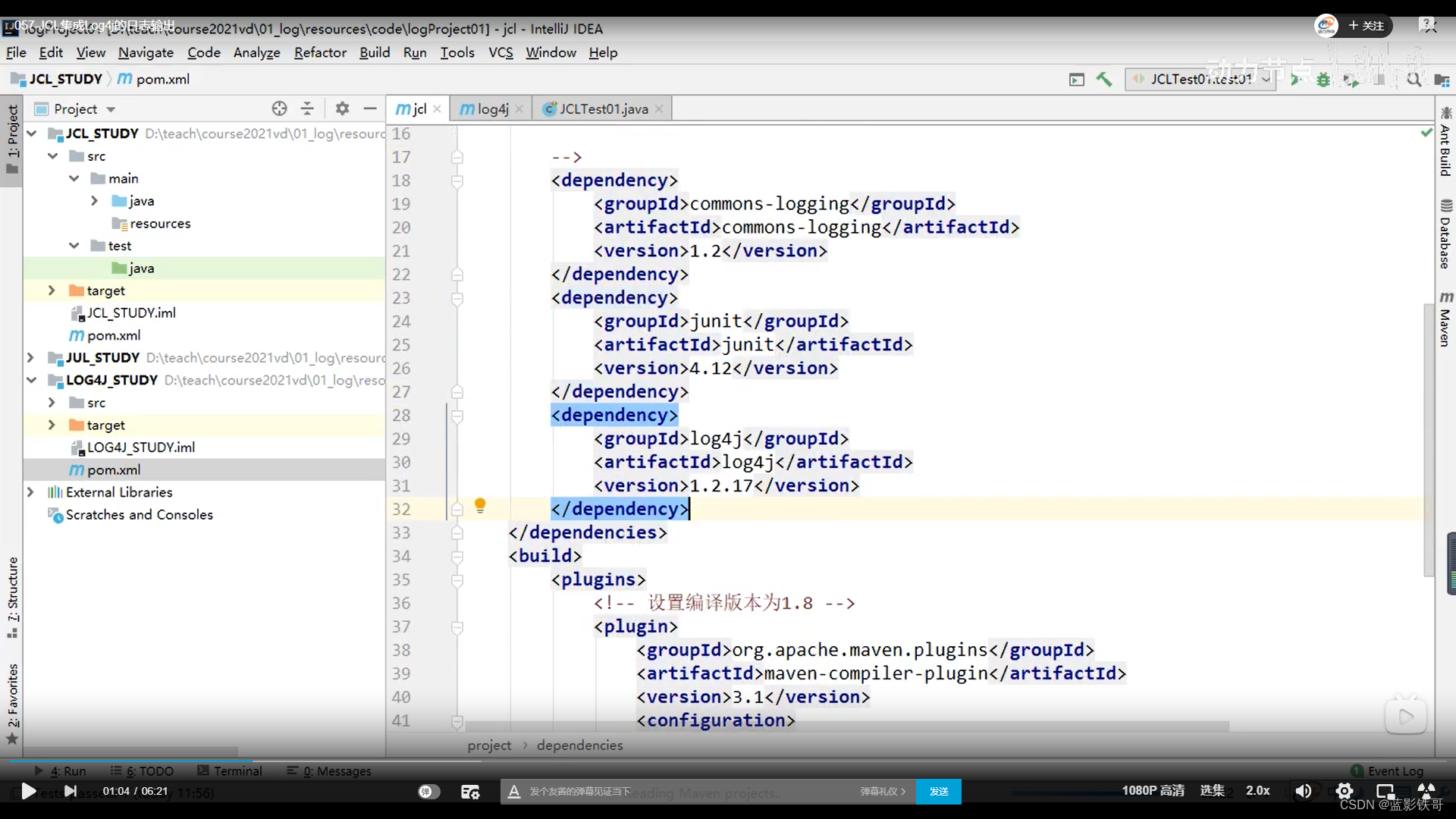Click the JCL_STUDY navigation bar breadcrumb
Viewport: 1456px width, 819px height.
coord(57,79)
